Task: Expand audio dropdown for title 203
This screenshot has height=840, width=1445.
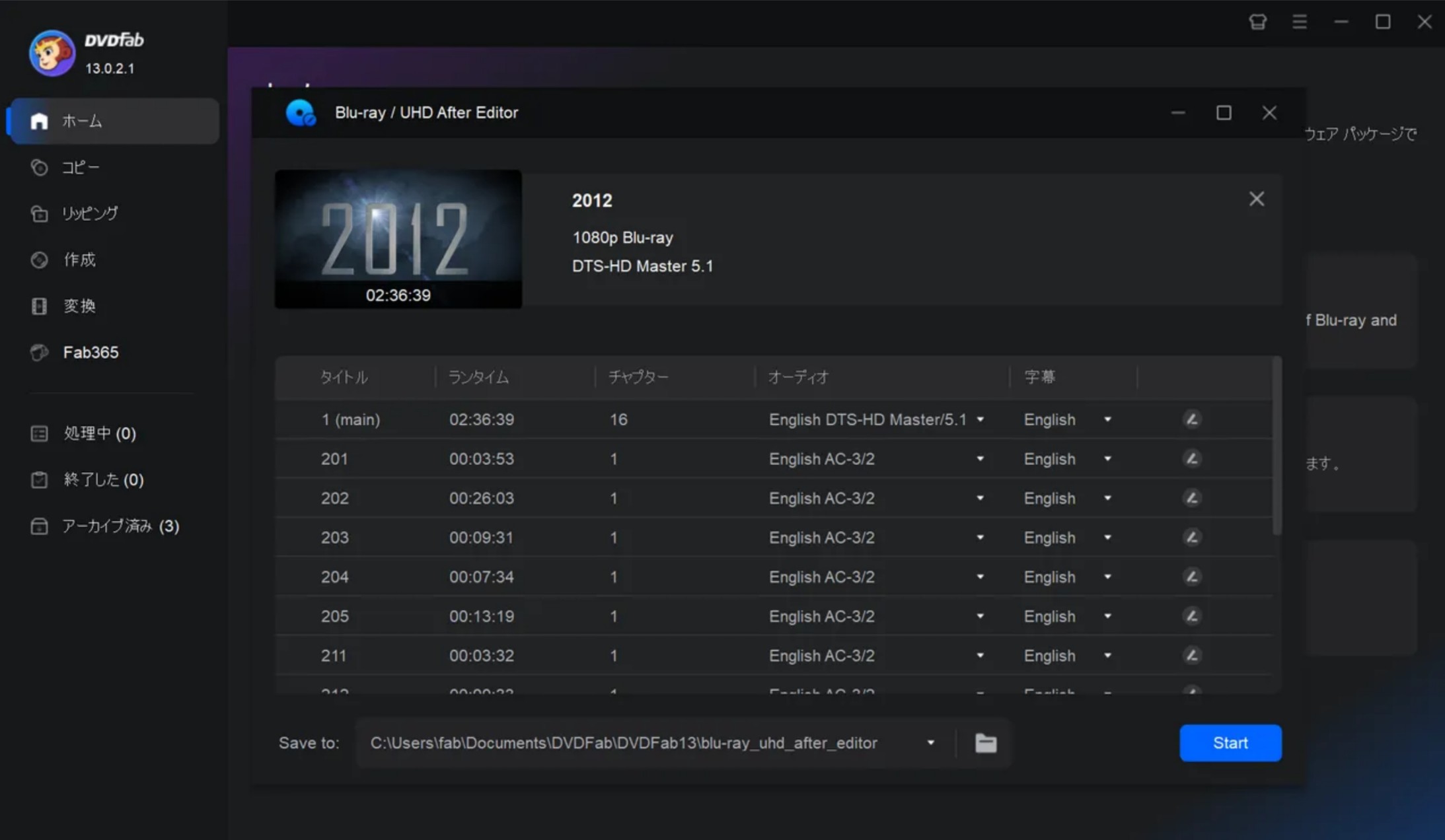Action: [x=981, y=537]
